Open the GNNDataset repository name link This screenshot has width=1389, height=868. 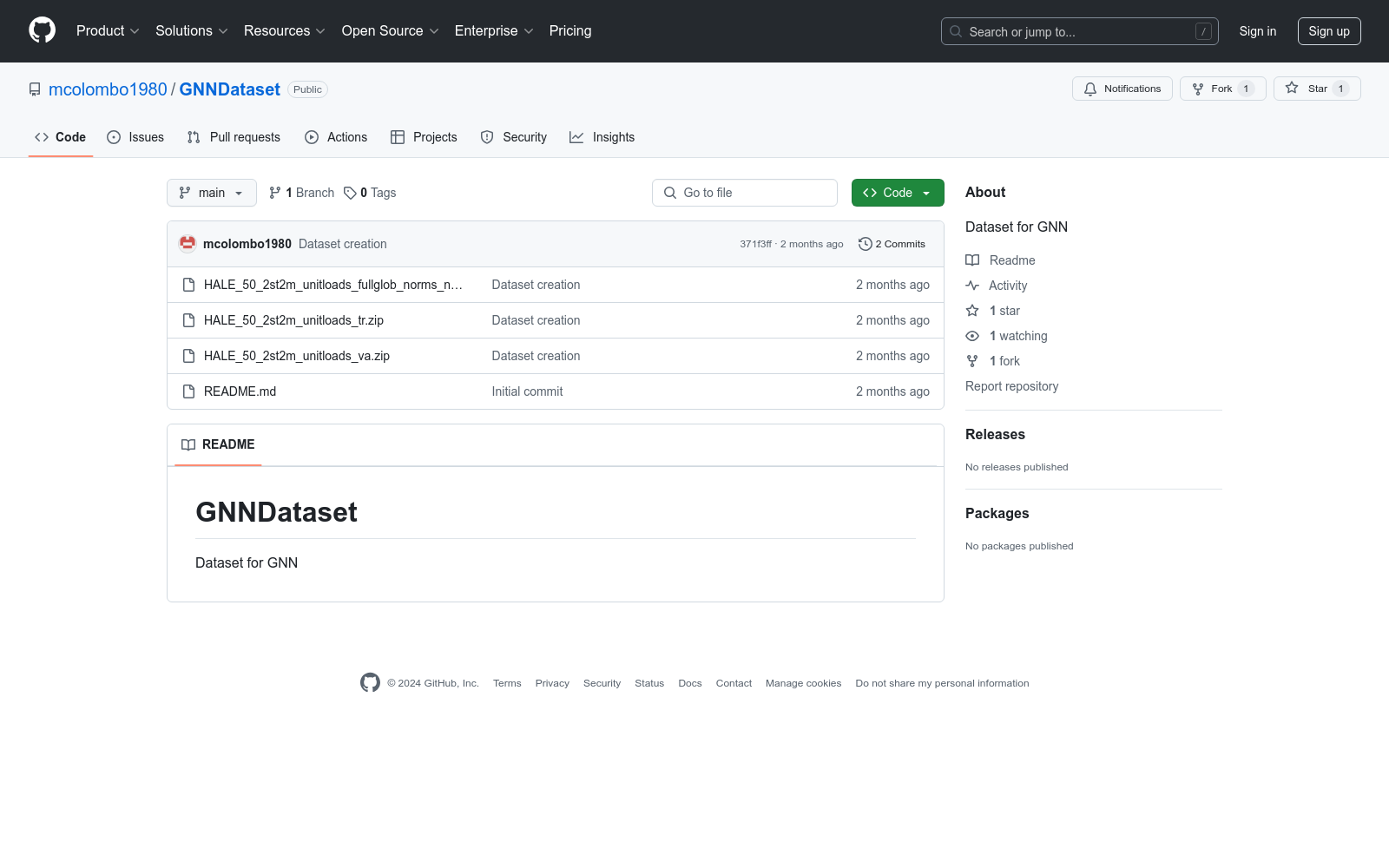point(230,89)
